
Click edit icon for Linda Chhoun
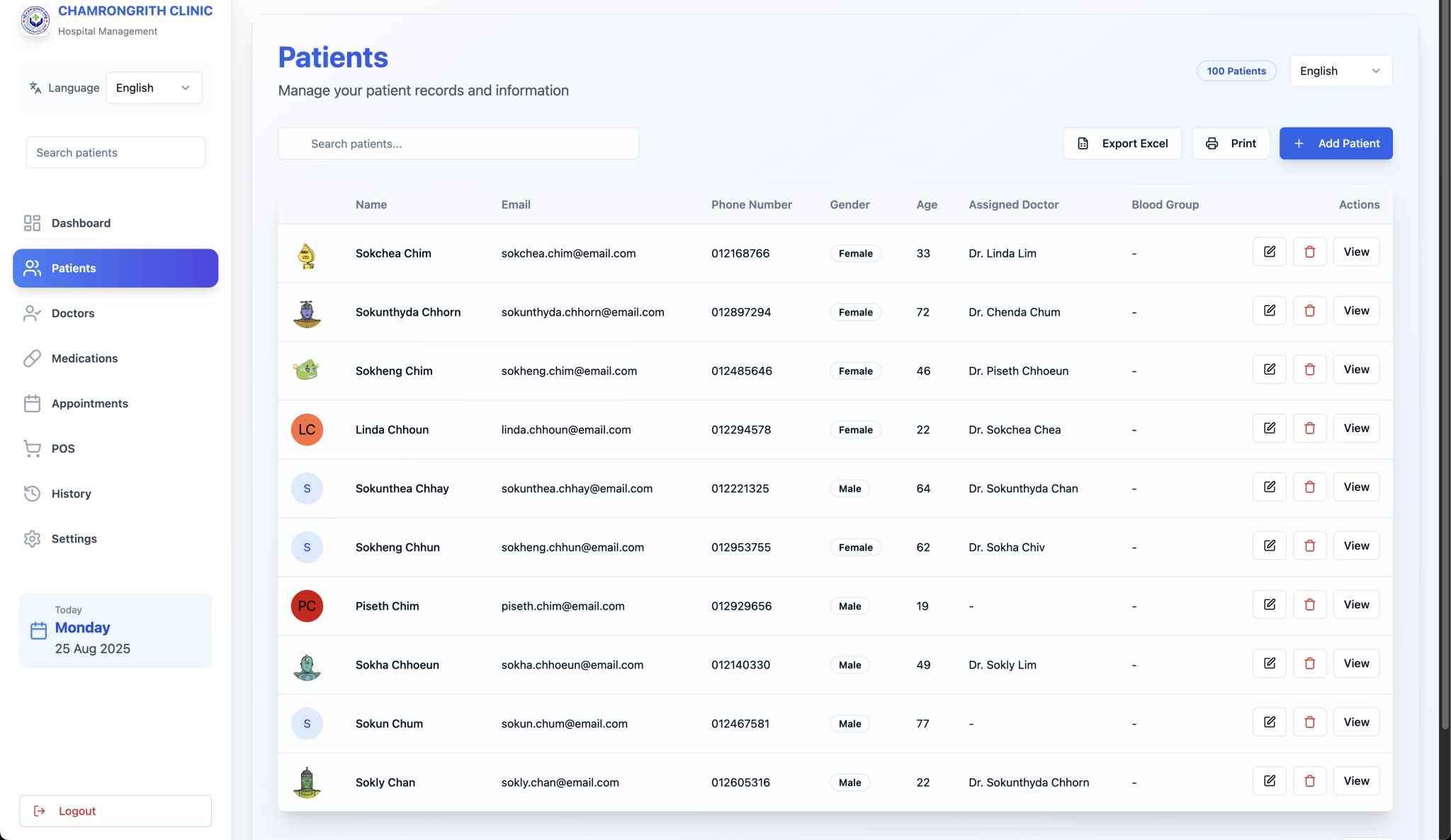click(x=1269, y=428)
